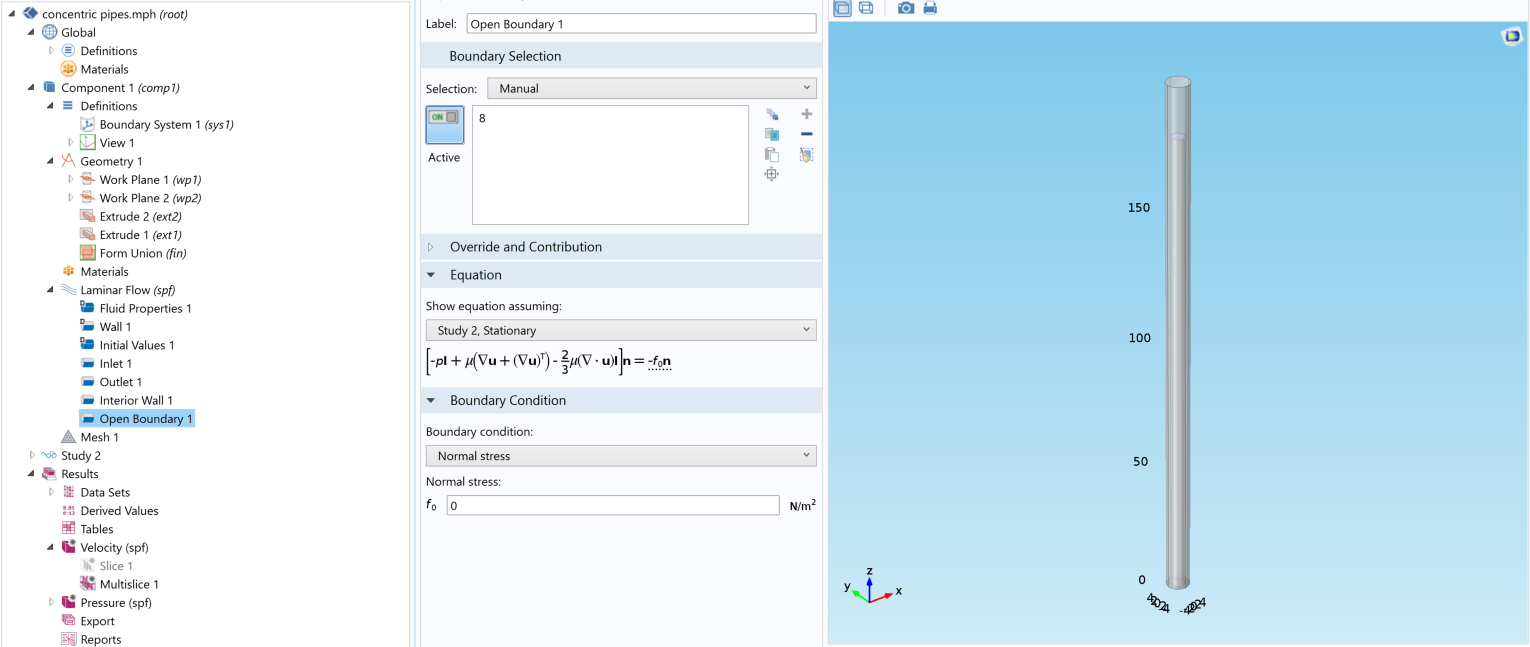Collapse the Equation section
Viewport: 1530px width, 647px height.
coord(431,275)
